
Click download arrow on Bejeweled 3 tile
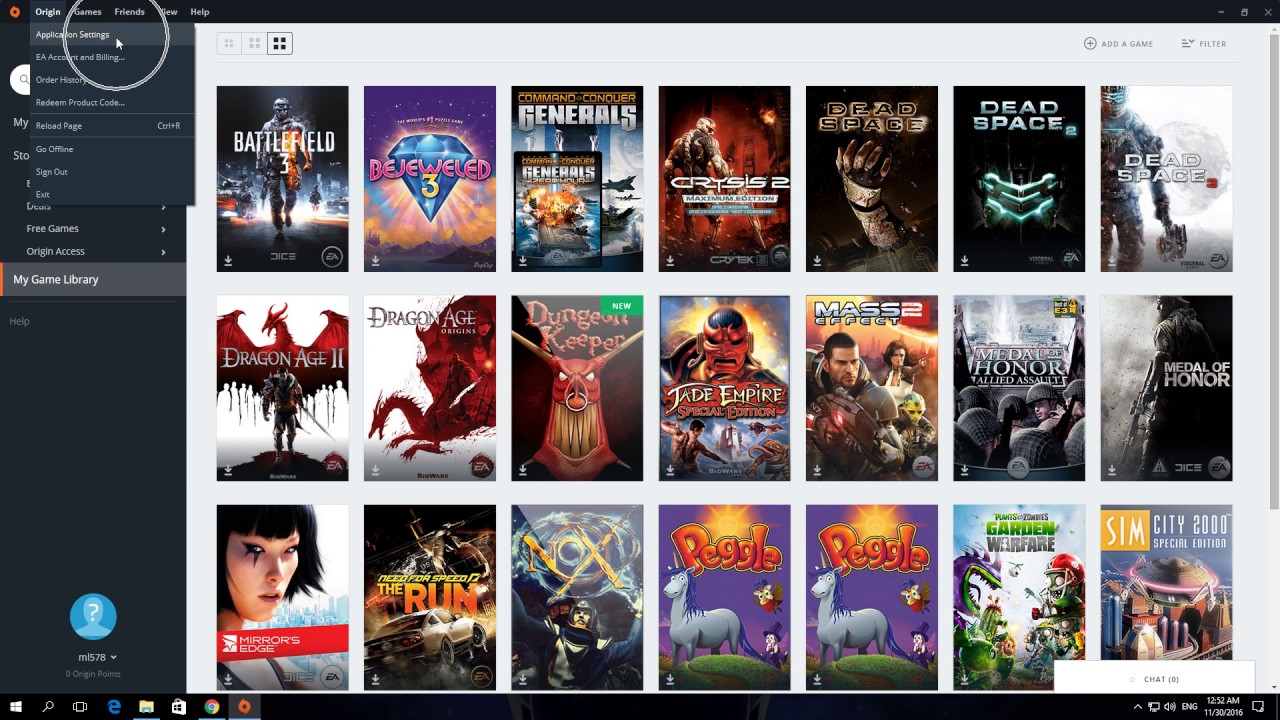coord(375,261)
